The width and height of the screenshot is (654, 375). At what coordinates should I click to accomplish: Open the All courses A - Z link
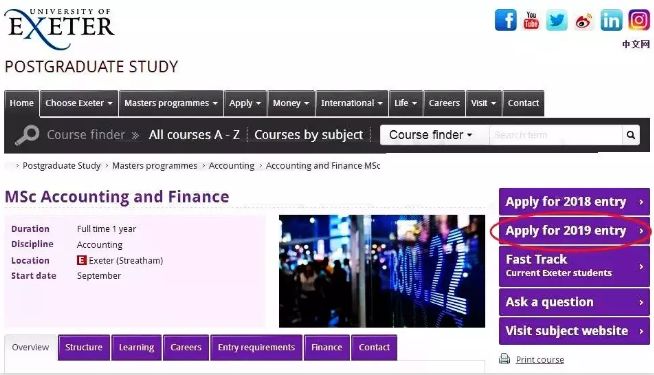click(x=194, y=135)
